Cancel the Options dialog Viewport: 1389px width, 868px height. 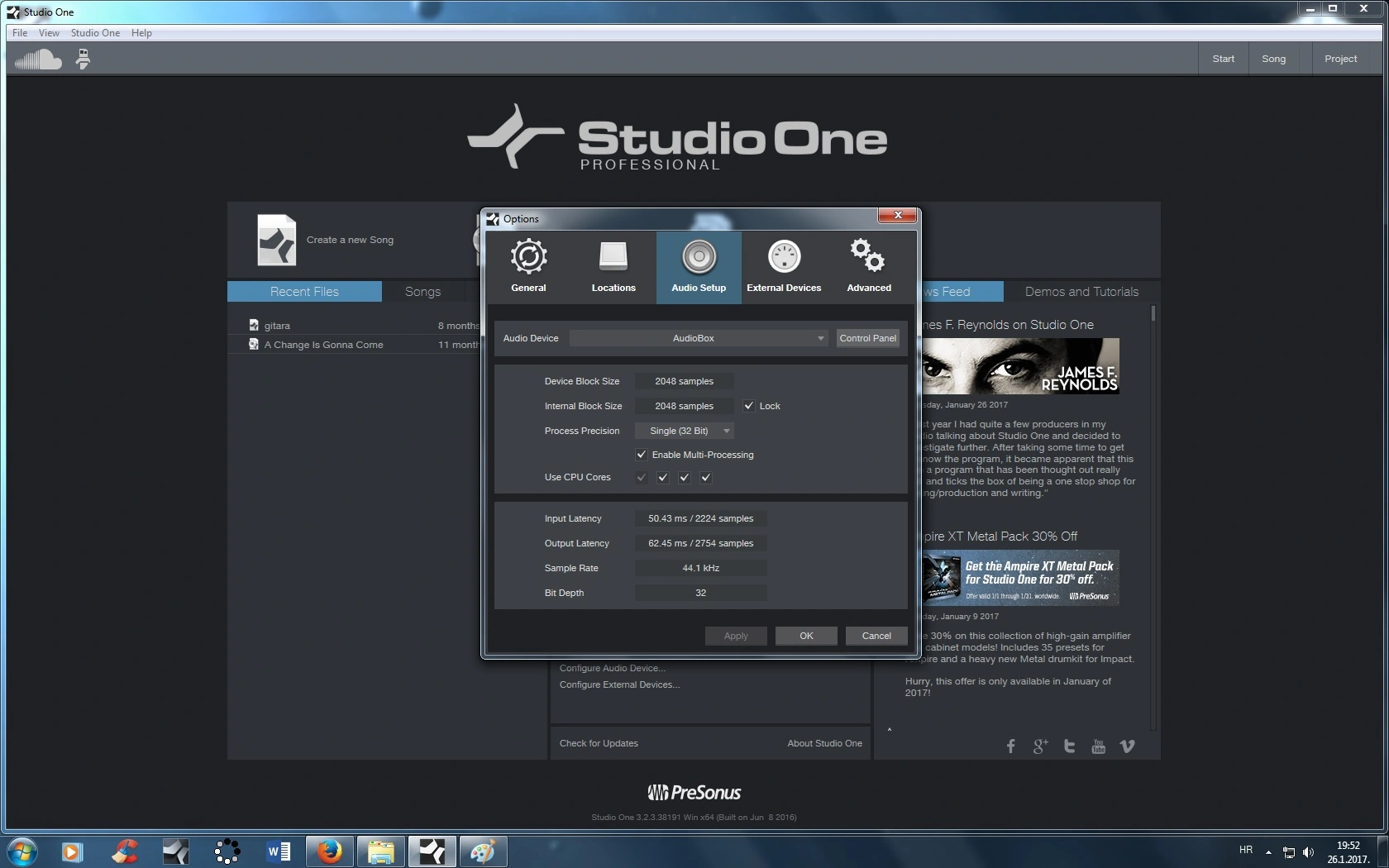(876, 636)
